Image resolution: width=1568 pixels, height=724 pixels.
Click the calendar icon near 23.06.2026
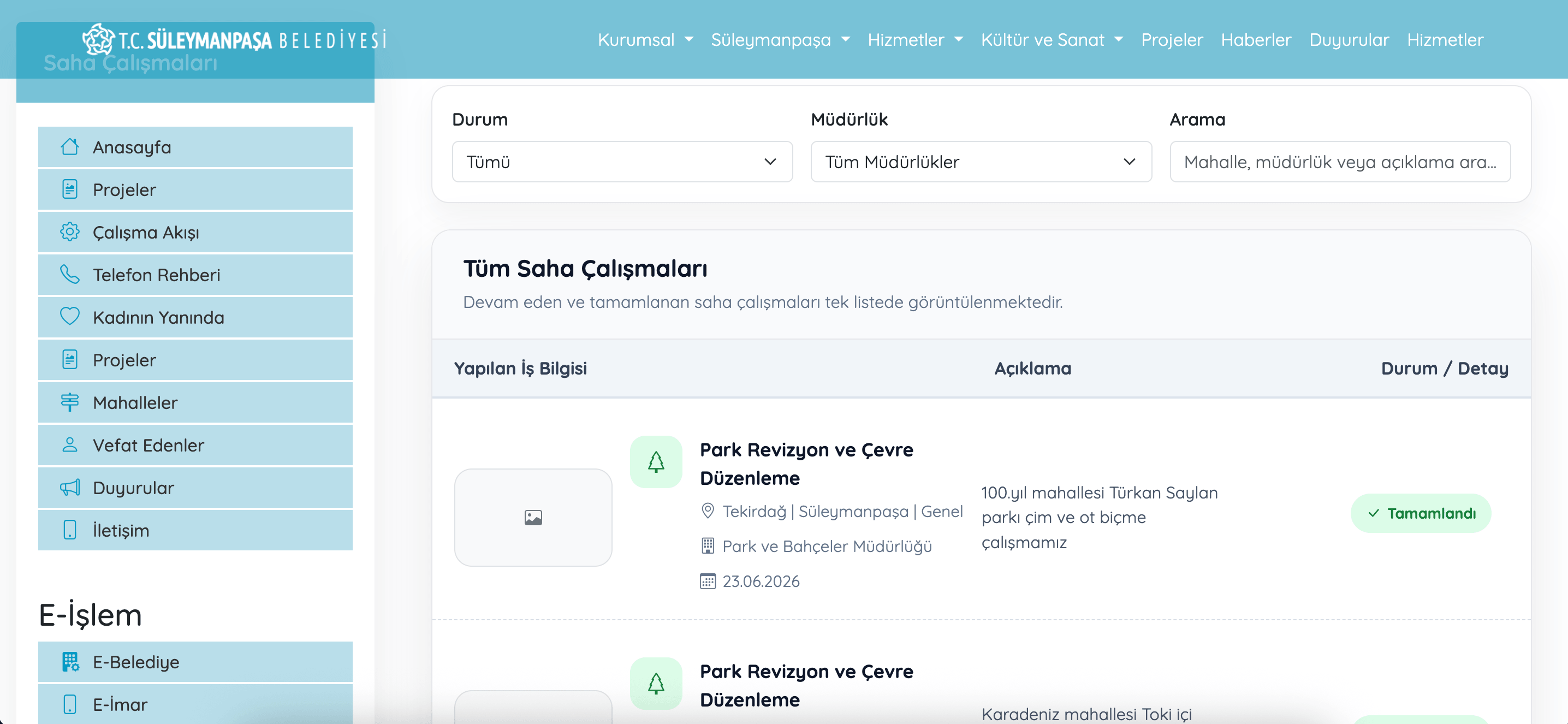(708, 581)
